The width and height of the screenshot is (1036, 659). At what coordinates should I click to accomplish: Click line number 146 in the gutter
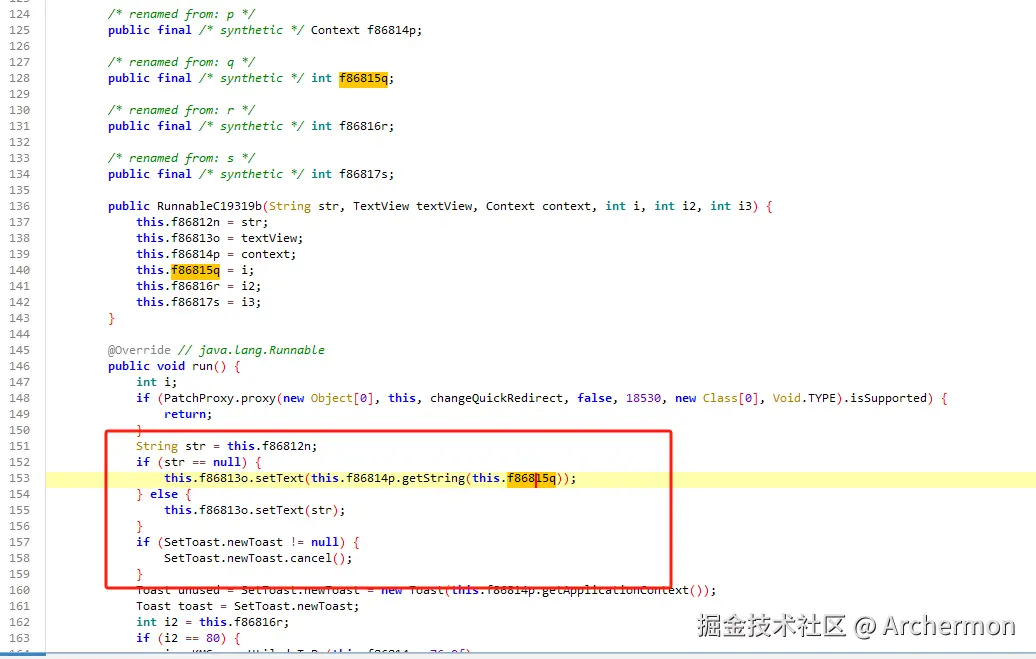[x=19, y=366]
